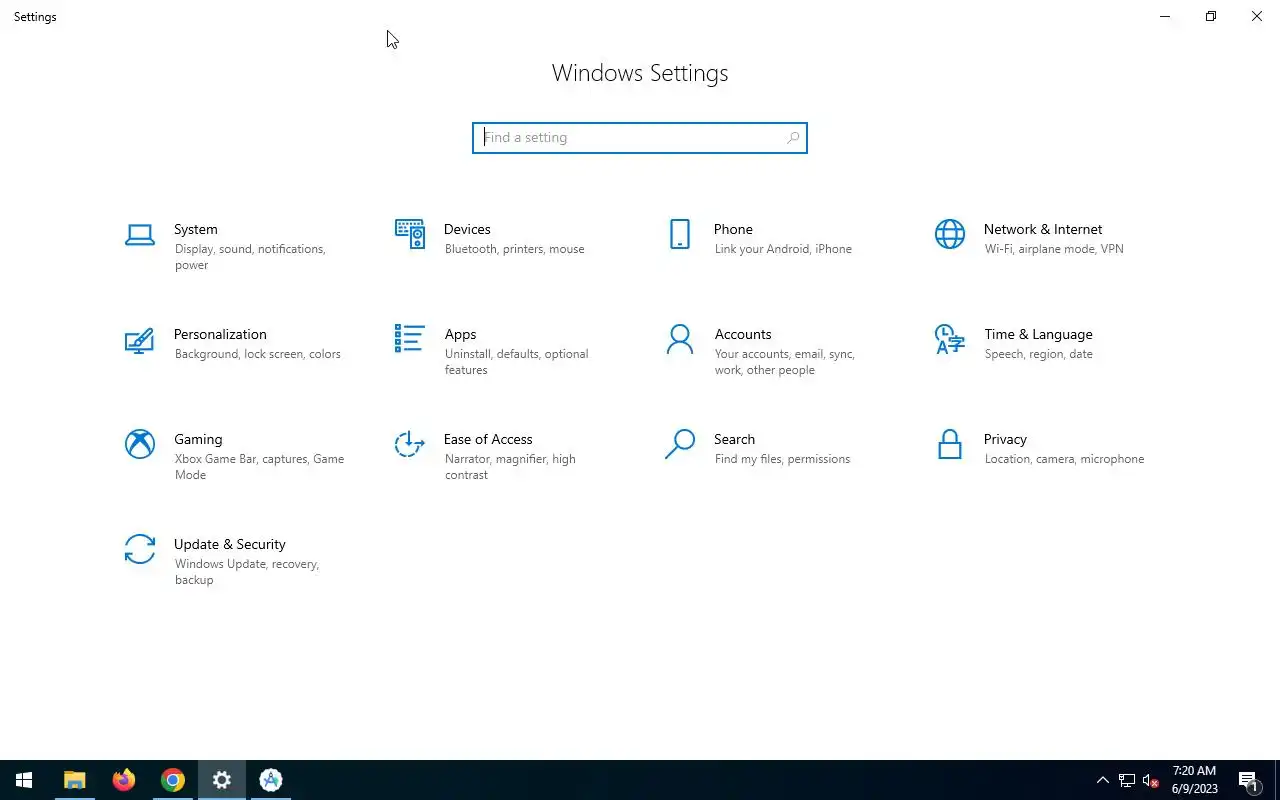The width and height of the screenshot is (1280, 800).
Task: Open the Windows Start menu
Action: coord(24,780)
